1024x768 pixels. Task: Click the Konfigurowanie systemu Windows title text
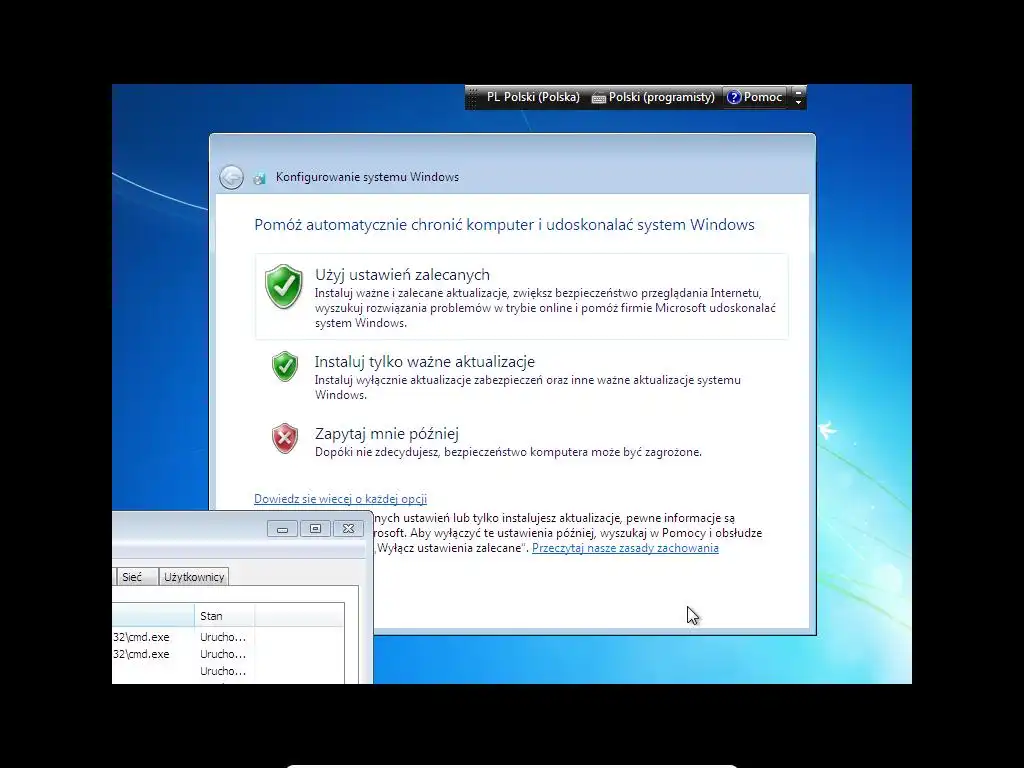click(x=367, y=177)
